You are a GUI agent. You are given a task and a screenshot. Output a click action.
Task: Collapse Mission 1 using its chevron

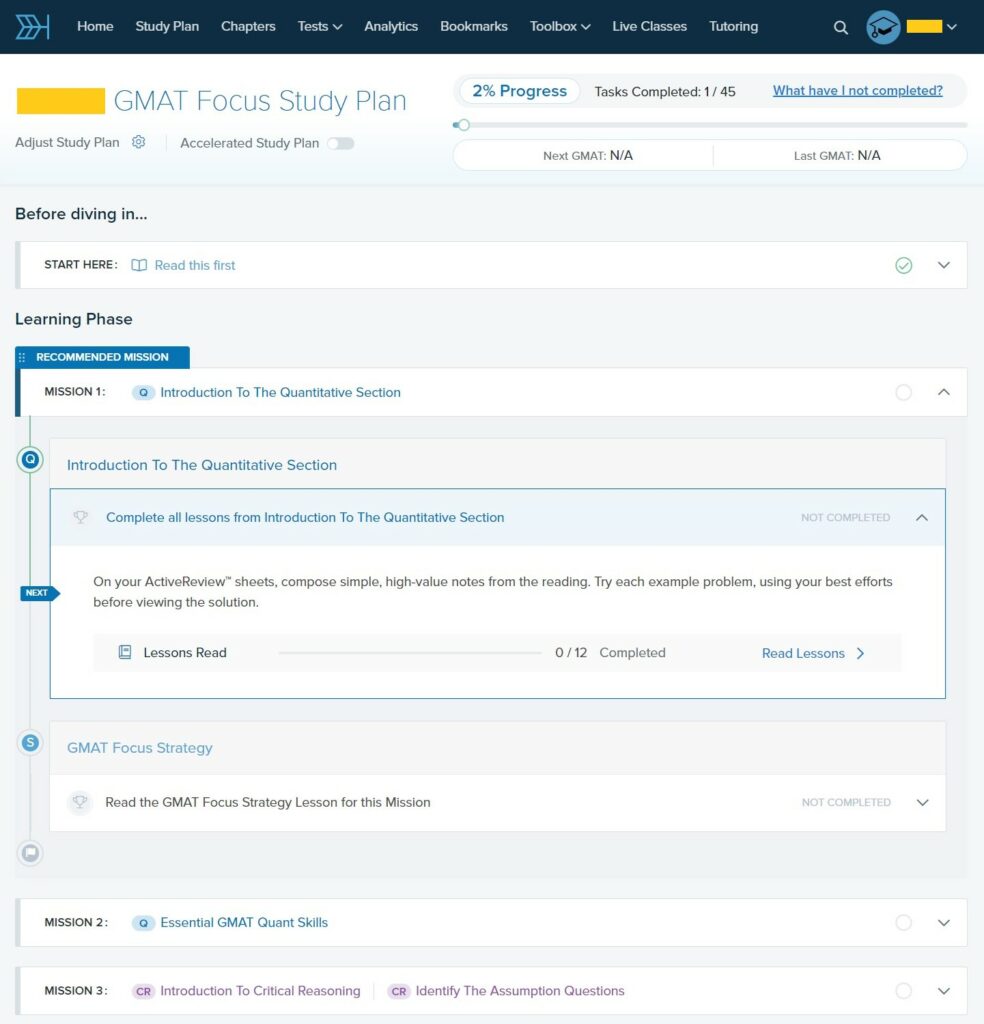point(943,392)
